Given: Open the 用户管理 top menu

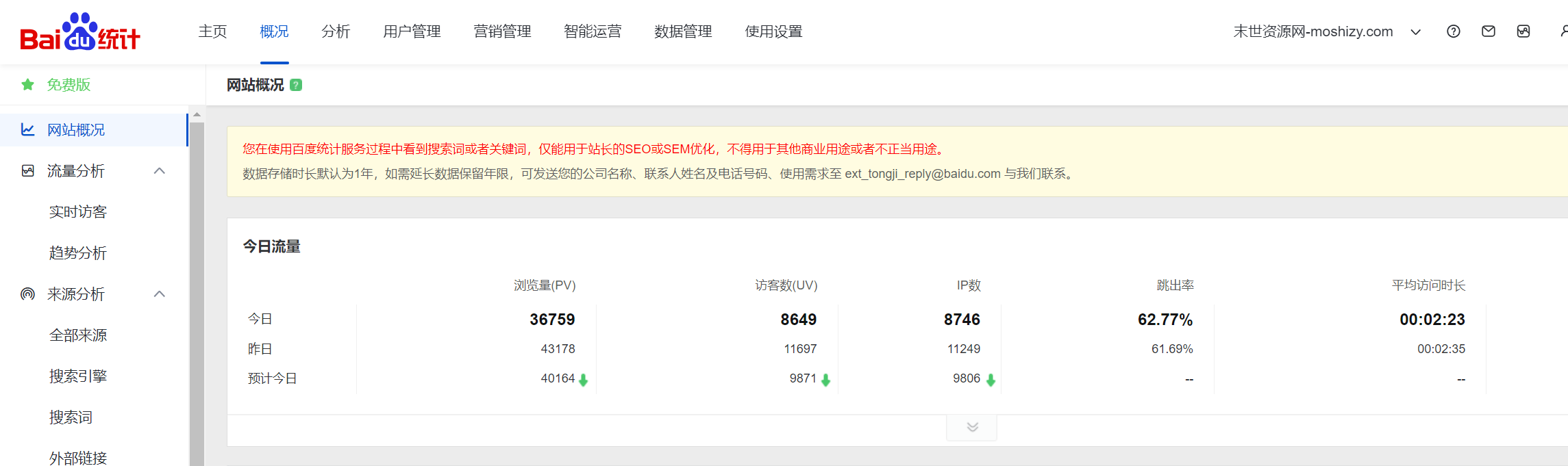Looking at the screenshot, I should pyautogui.click(x=412, y=31).
